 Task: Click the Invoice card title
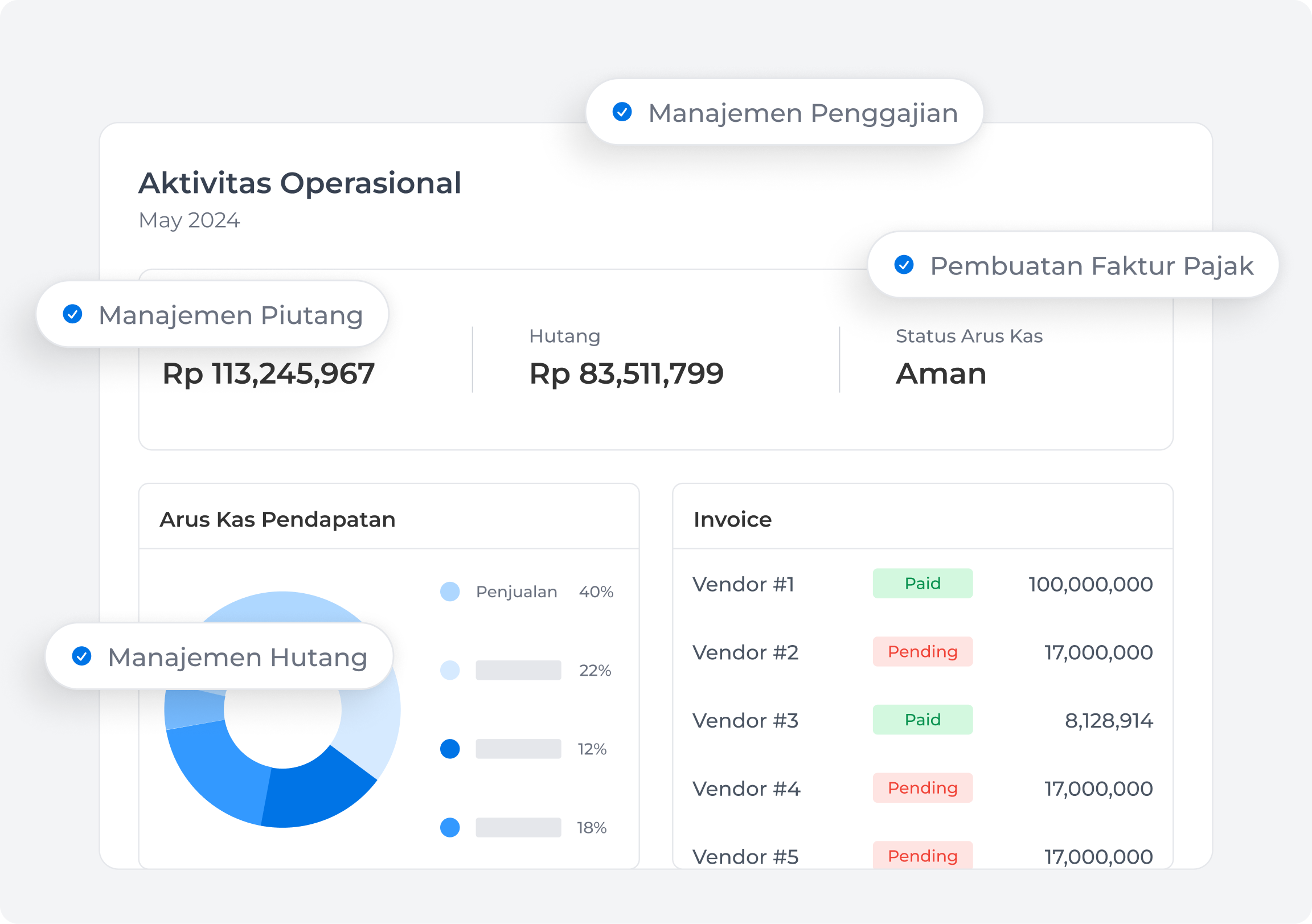(x=732, y=519)
